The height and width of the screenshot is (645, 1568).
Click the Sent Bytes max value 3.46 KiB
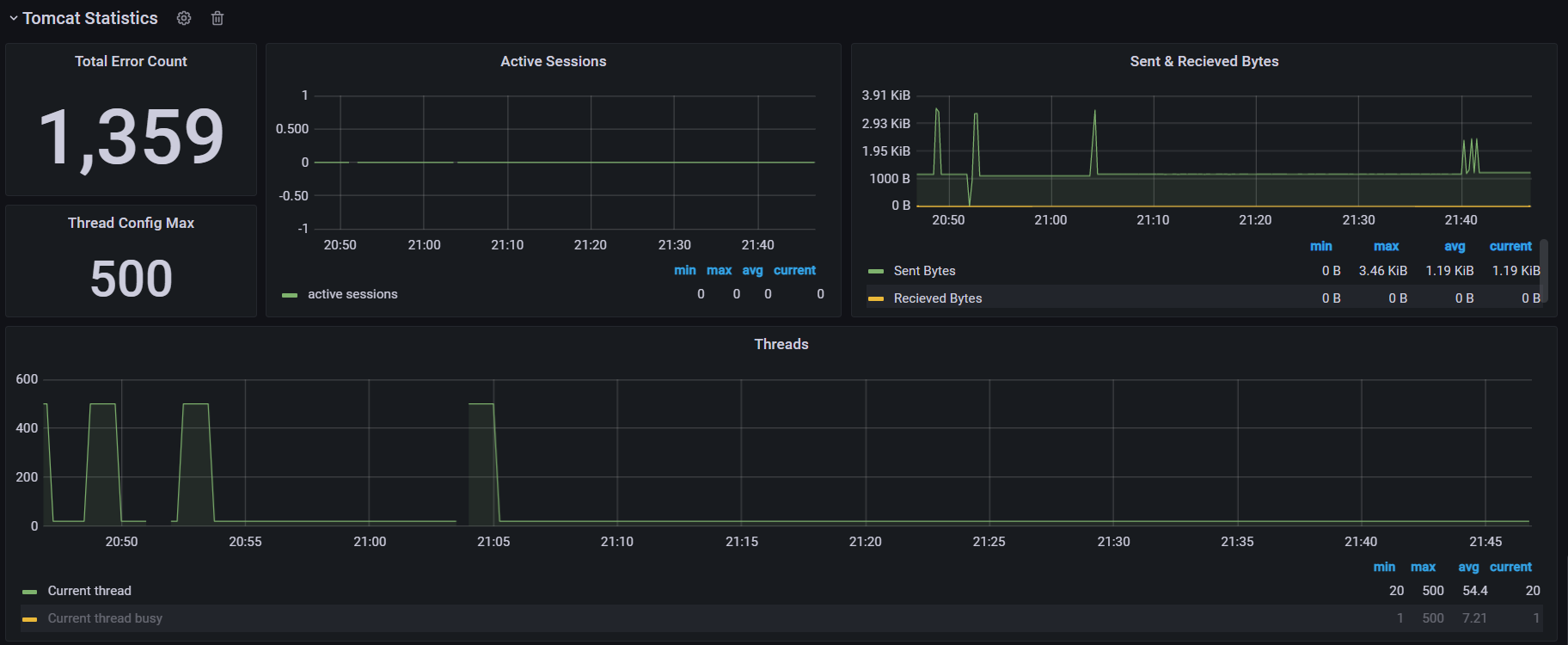(x=1383, y=271)
